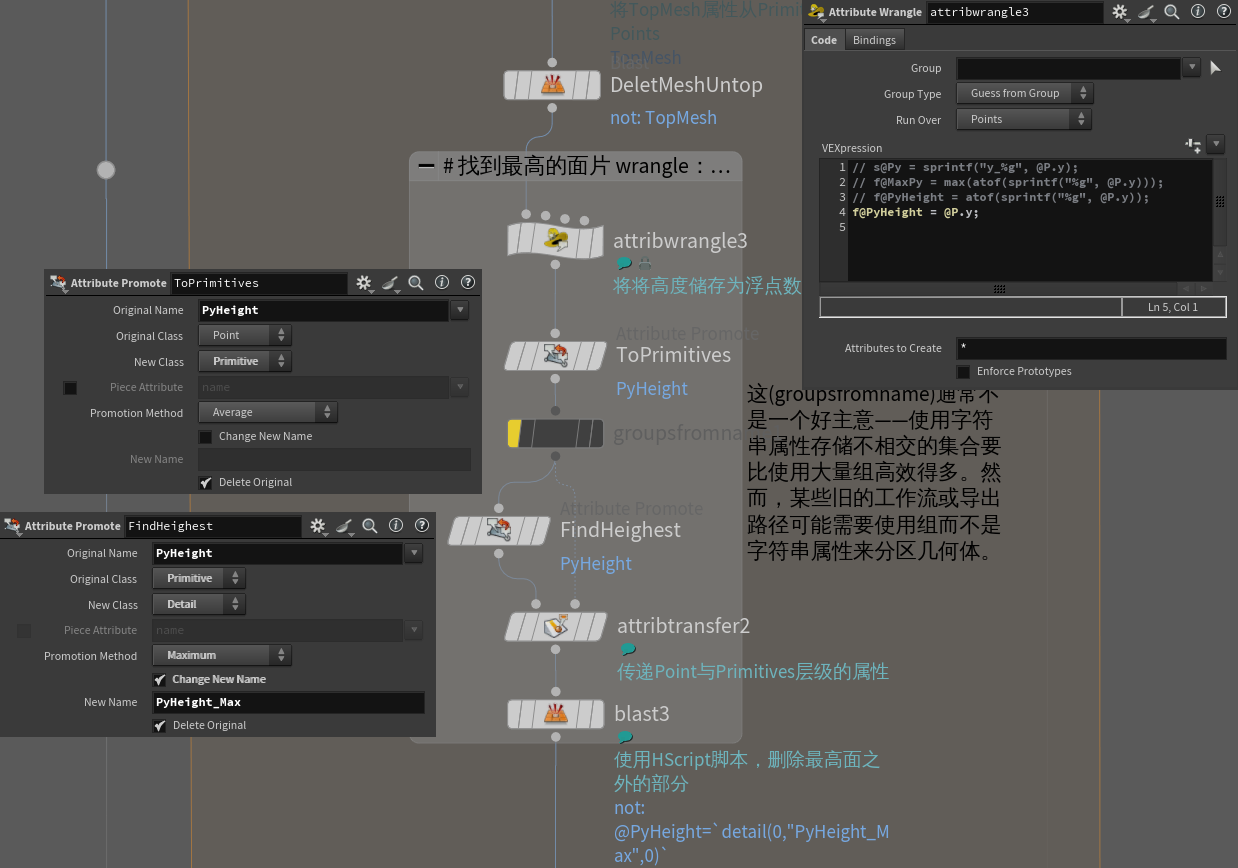Open gear menu in Attribute Wrangle panel
Screen dimensions: 1238x868
1120,12
